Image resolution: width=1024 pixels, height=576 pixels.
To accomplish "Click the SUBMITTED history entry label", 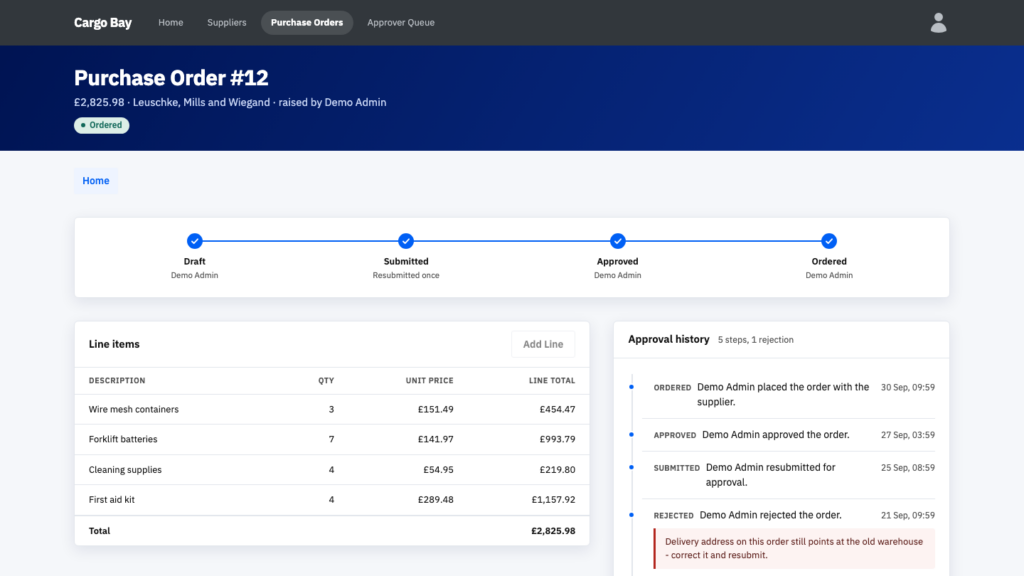I will click(677, 468).
